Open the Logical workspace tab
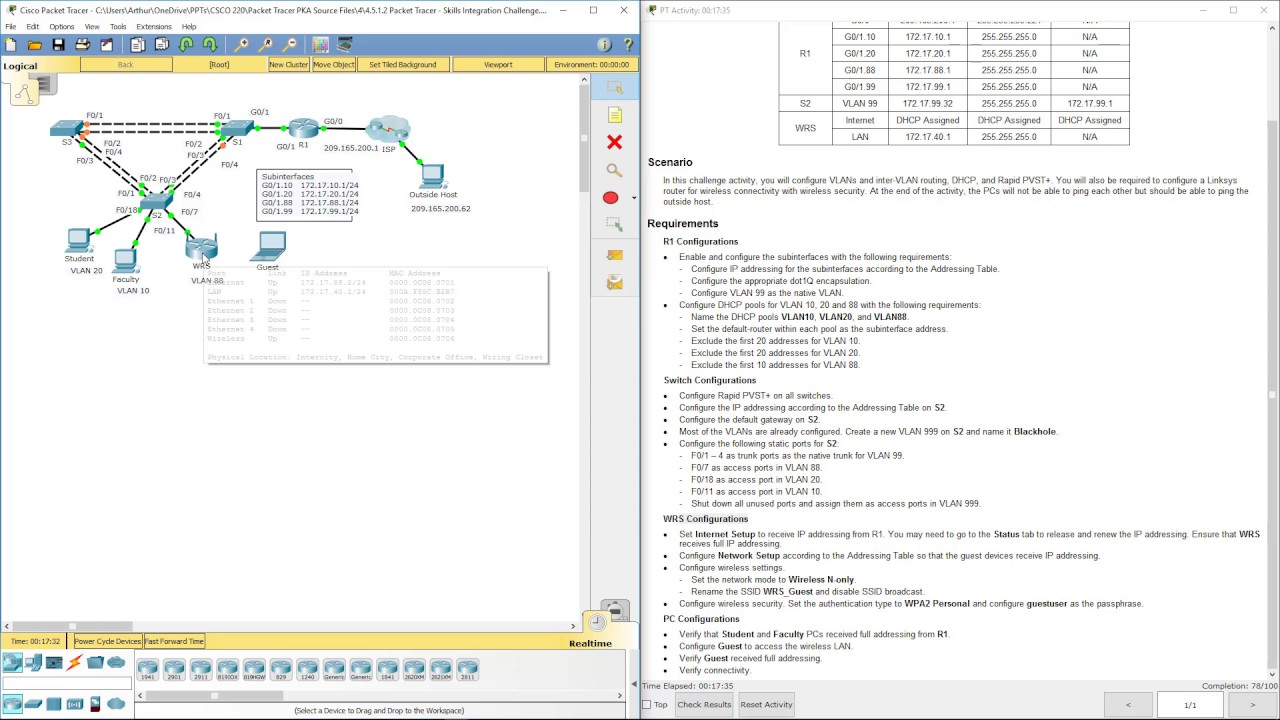Viewport: 1280px width, 720px height. click(20, 66)
